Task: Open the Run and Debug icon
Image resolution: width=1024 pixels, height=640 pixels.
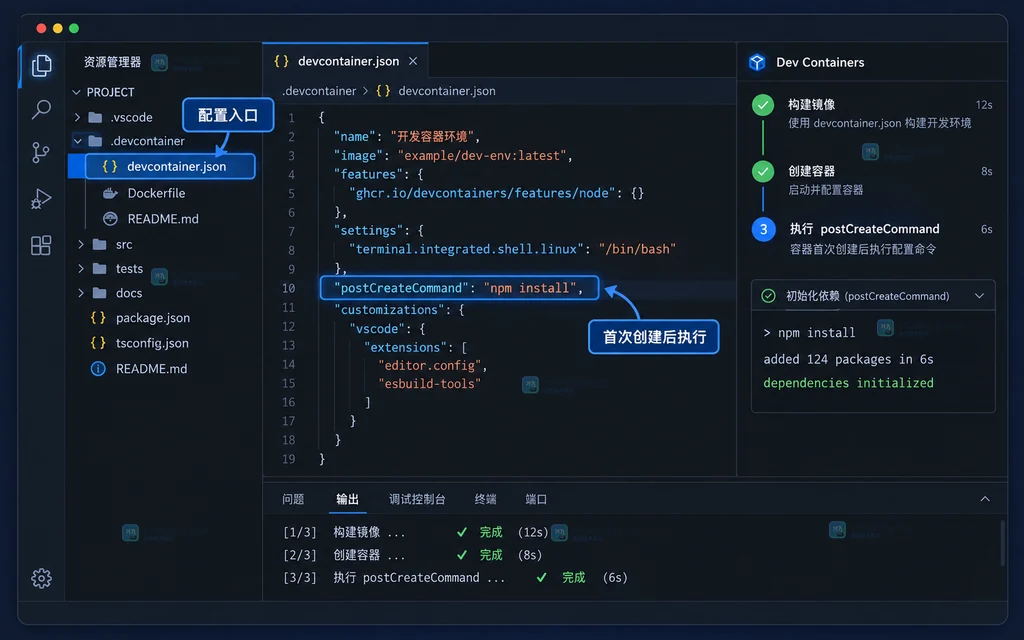Action: coord(40,199)
